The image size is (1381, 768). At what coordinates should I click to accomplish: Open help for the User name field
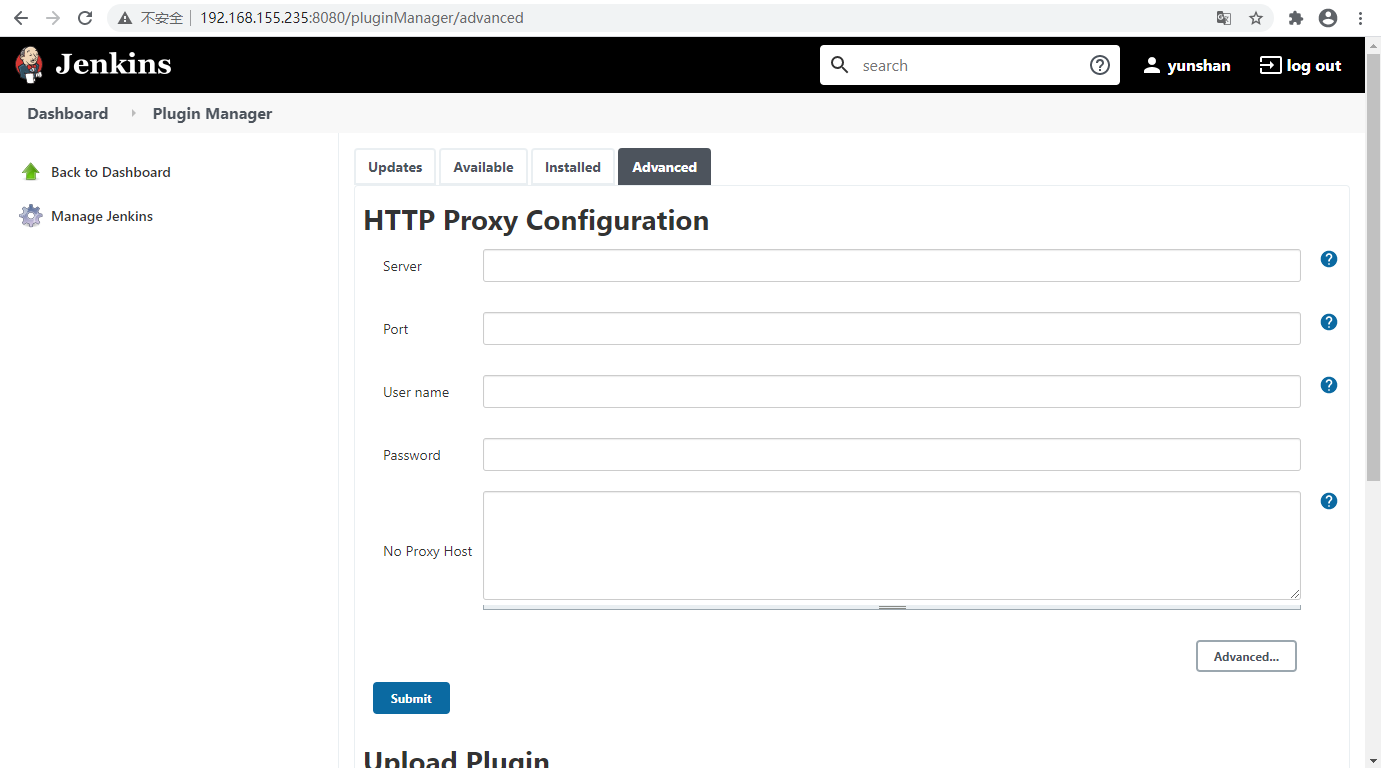[x=1329, y=385]
